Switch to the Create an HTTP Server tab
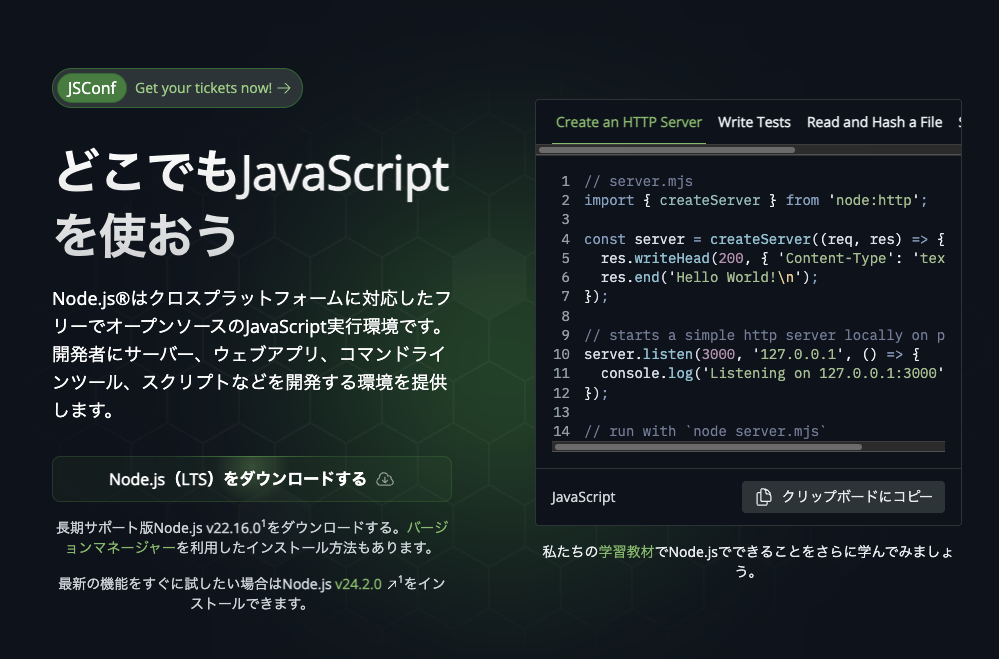The image size is (999, 659). coord(629,122)
